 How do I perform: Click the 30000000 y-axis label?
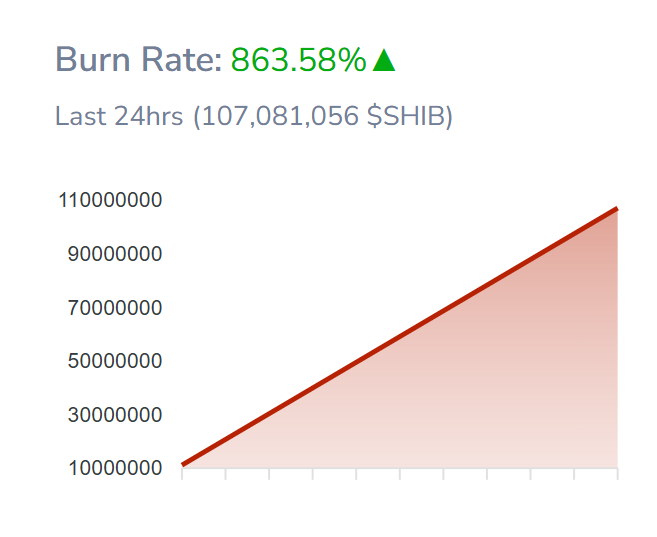point(115,415)
